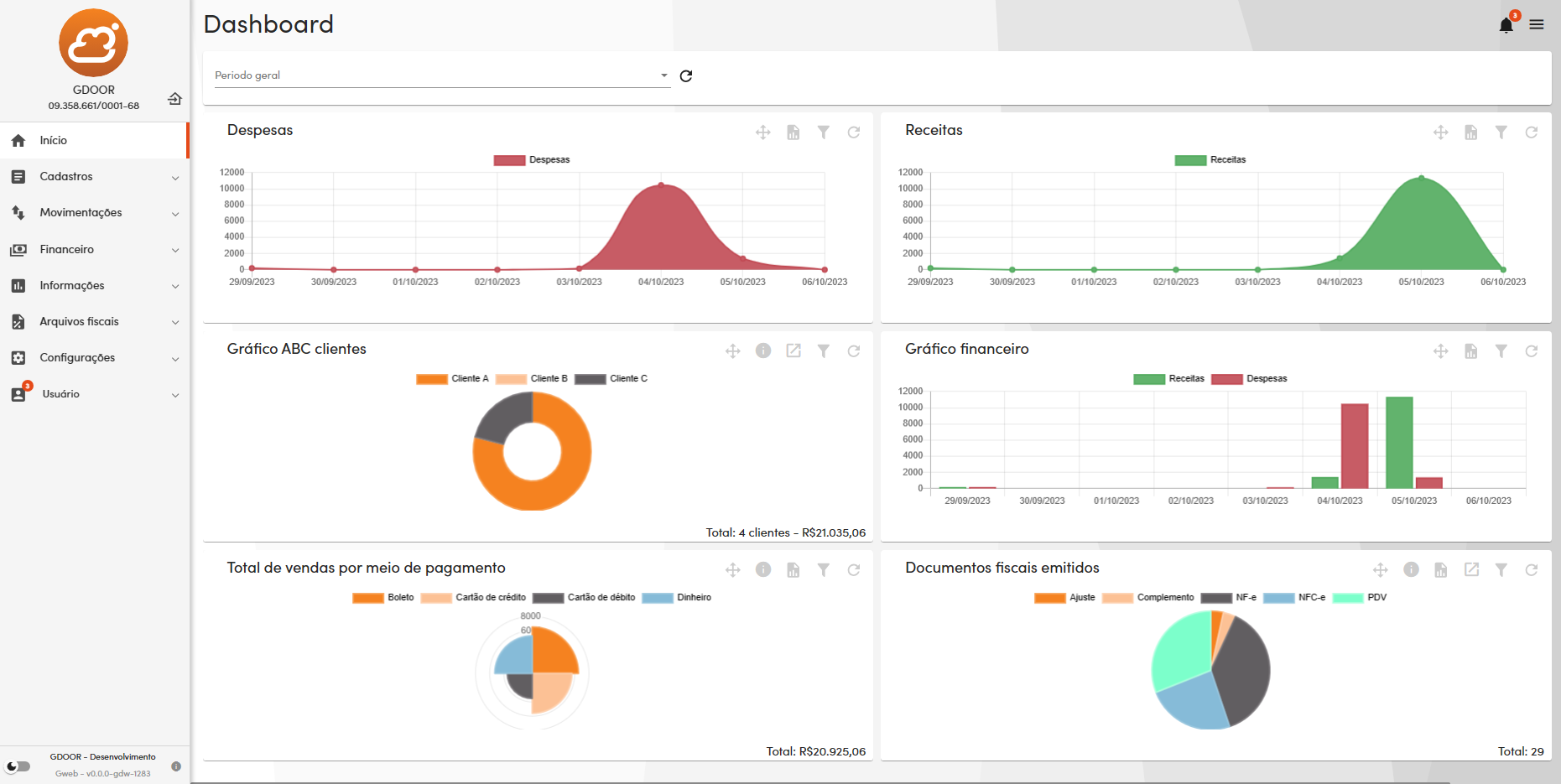The image size is (1561, 784).
Task: Open Documentos fiscais emitidos in new window
Action: [1471, 569]
